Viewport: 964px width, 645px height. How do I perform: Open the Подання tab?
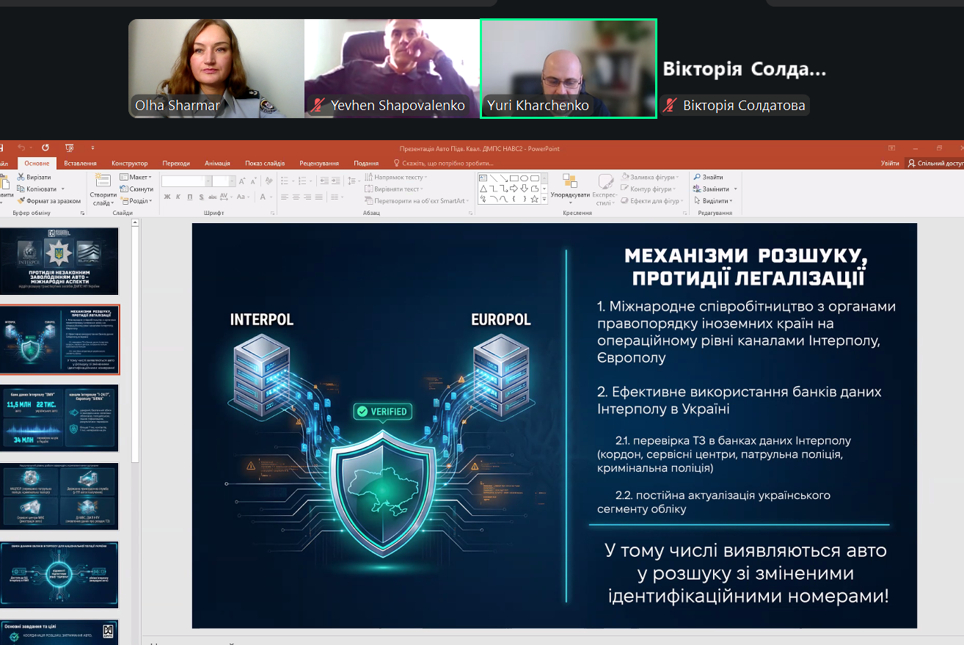[366, 164]
